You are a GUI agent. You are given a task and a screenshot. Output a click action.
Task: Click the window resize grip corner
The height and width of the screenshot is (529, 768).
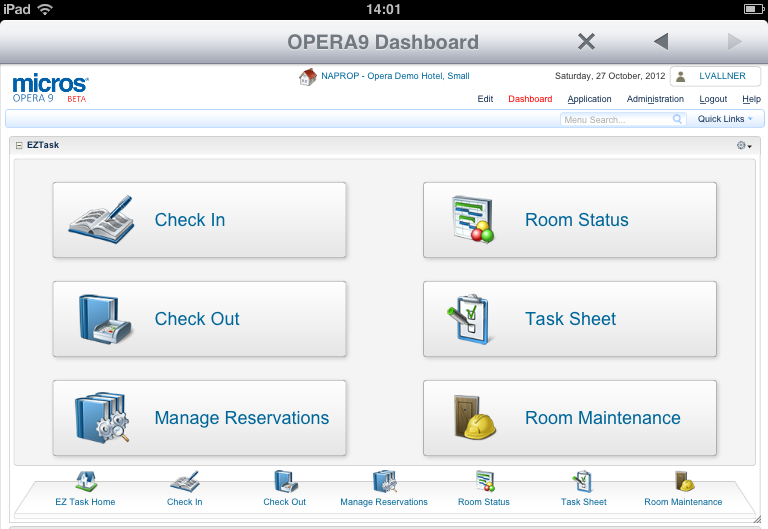[x=757, y=519]
